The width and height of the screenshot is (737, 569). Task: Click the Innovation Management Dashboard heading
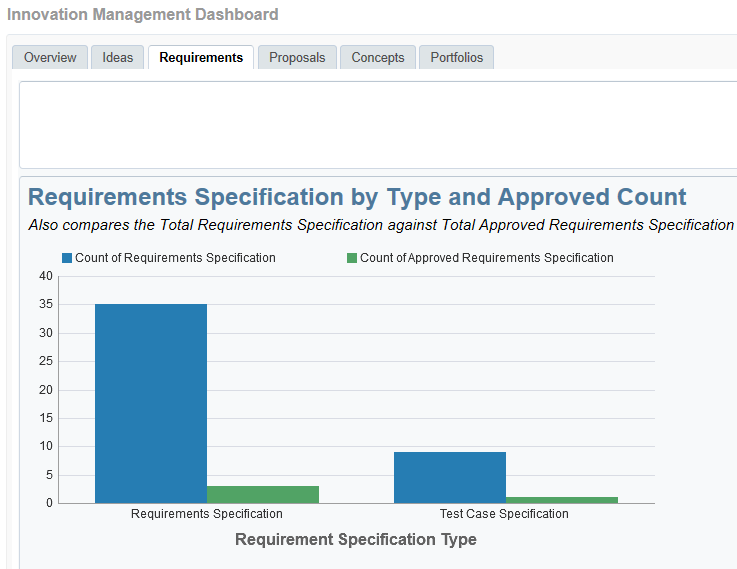143,15
